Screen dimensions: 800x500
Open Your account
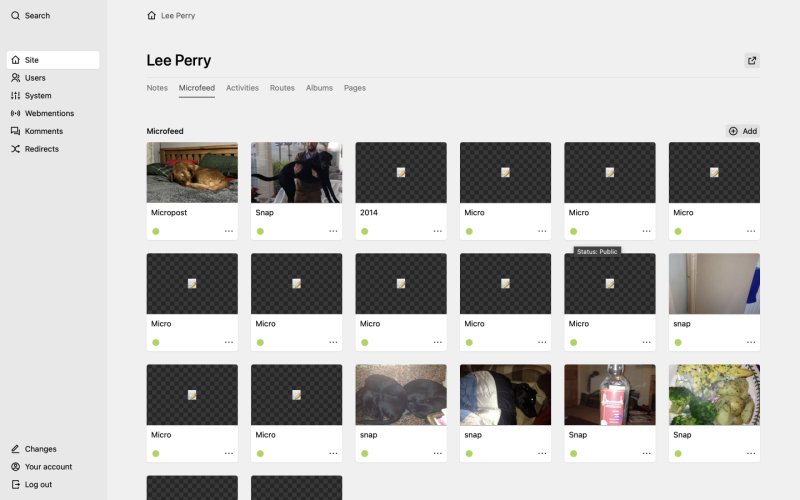pos(41,467)
